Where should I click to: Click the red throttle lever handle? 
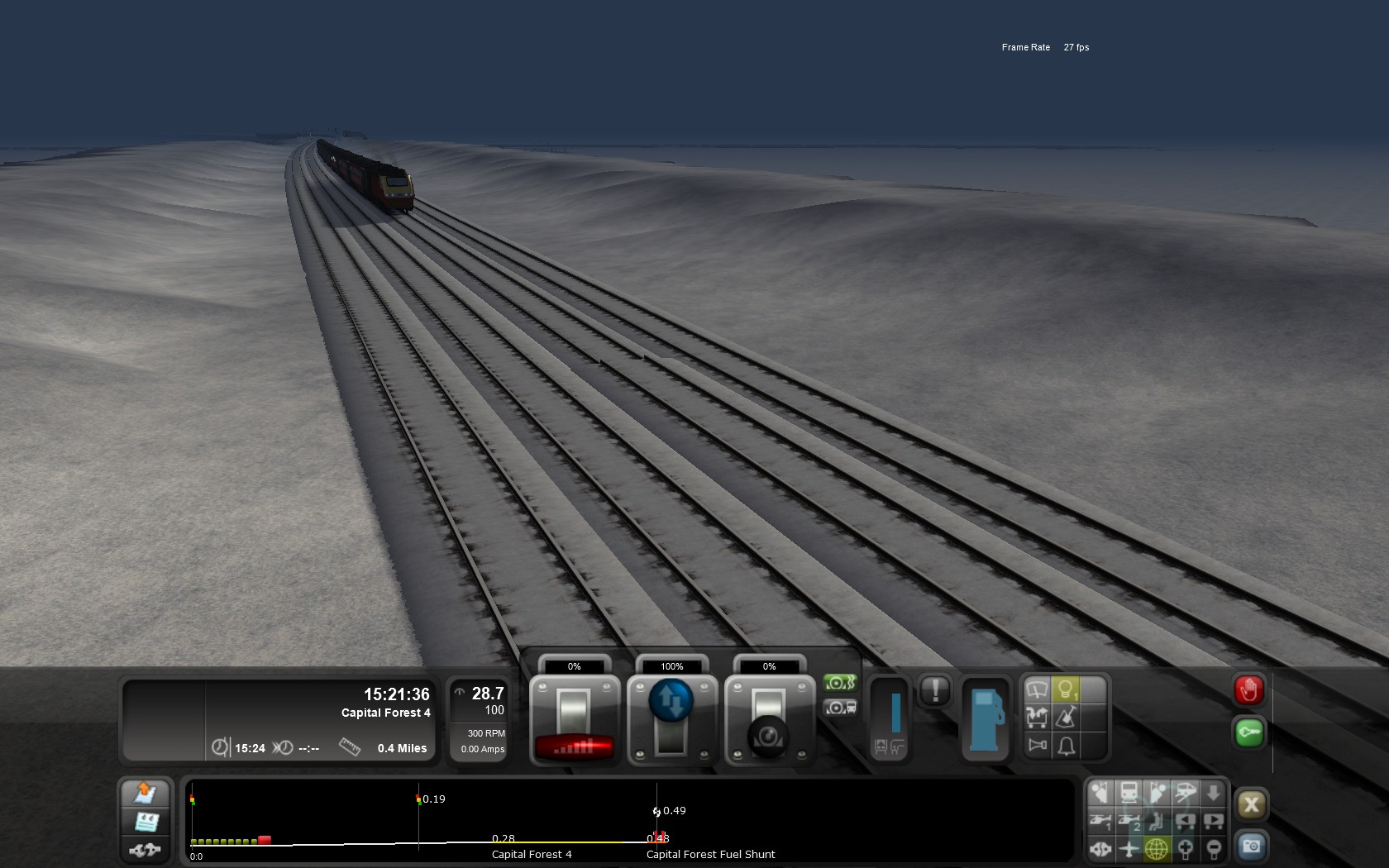574,746
